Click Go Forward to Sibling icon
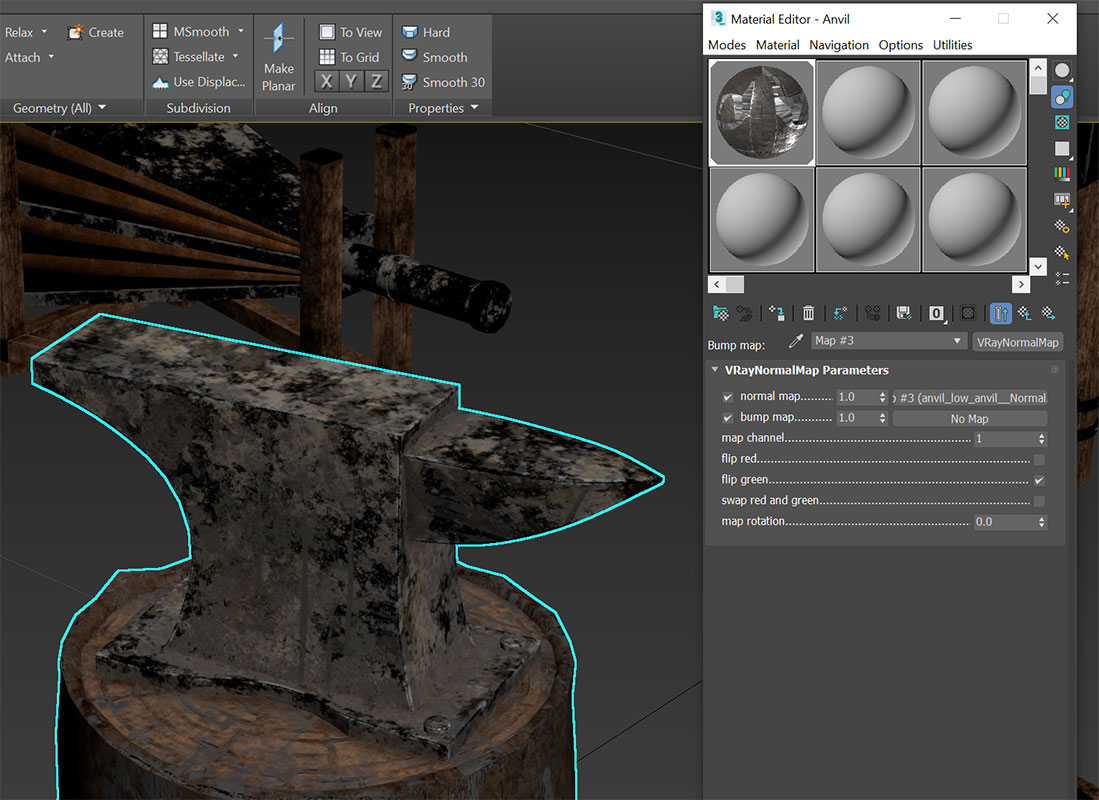The width and height of the screenshot is (1099, 800). 1049,313
